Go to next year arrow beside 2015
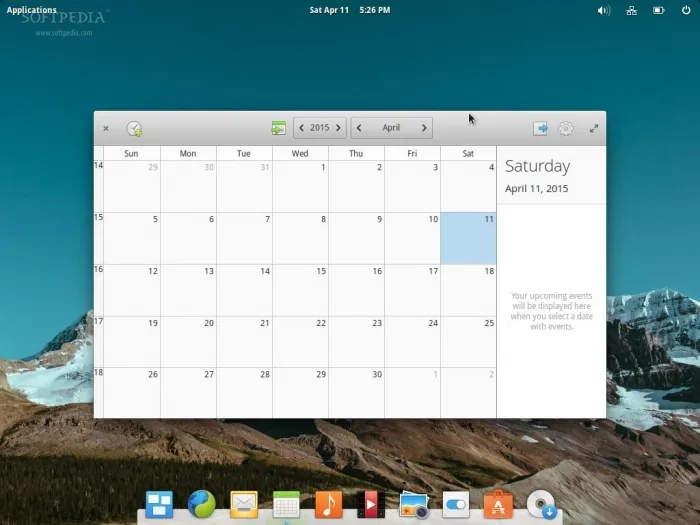 click(x=338, y=128)
